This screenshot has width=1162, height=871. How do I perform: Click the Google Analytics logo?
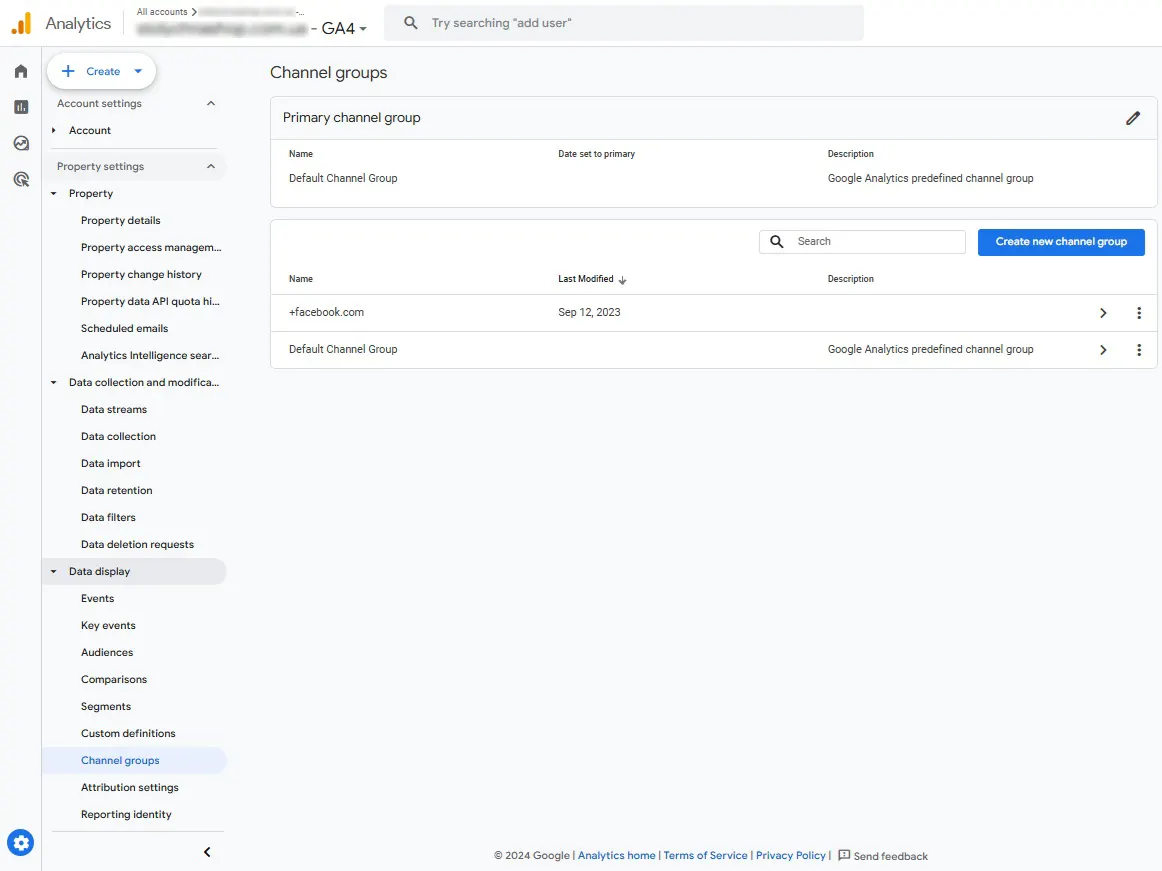point(21,23)
